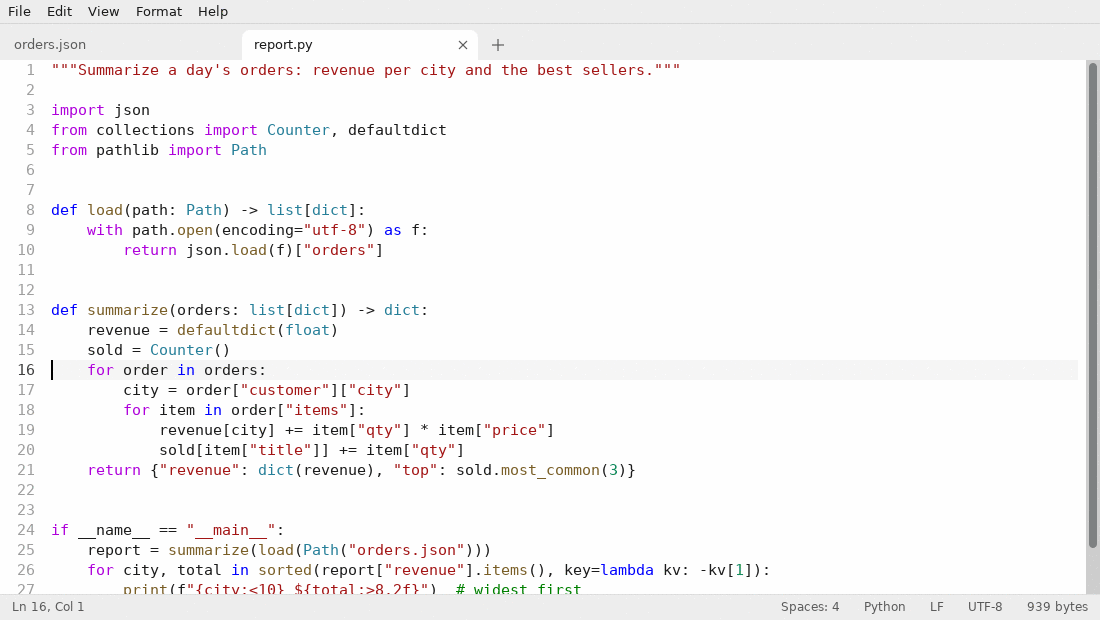Close the report.py tab

coord(463,45)
